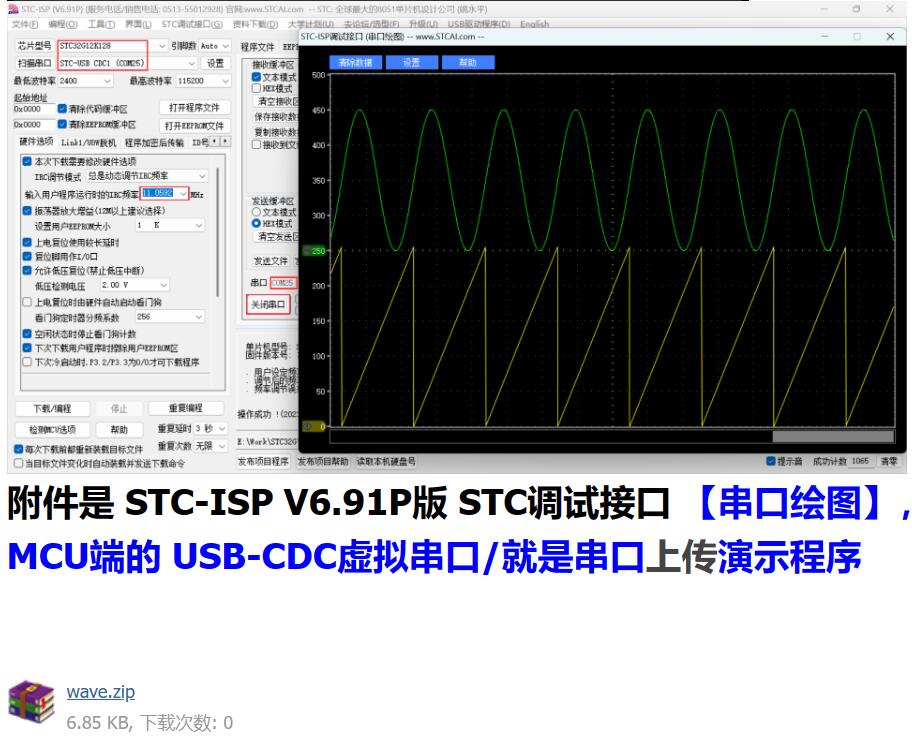This screenshot has height=736, width=912.
Task: Select send buffer 文本模式 radio button
Action: [x=256, y=212]
